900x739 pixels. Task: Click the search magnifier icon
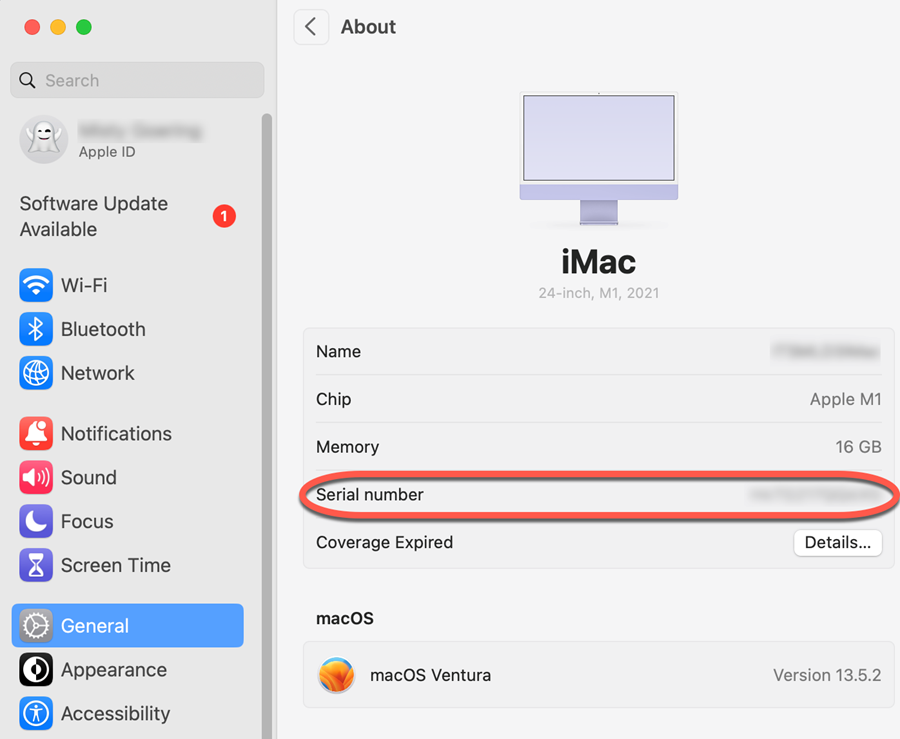[27, 80]
